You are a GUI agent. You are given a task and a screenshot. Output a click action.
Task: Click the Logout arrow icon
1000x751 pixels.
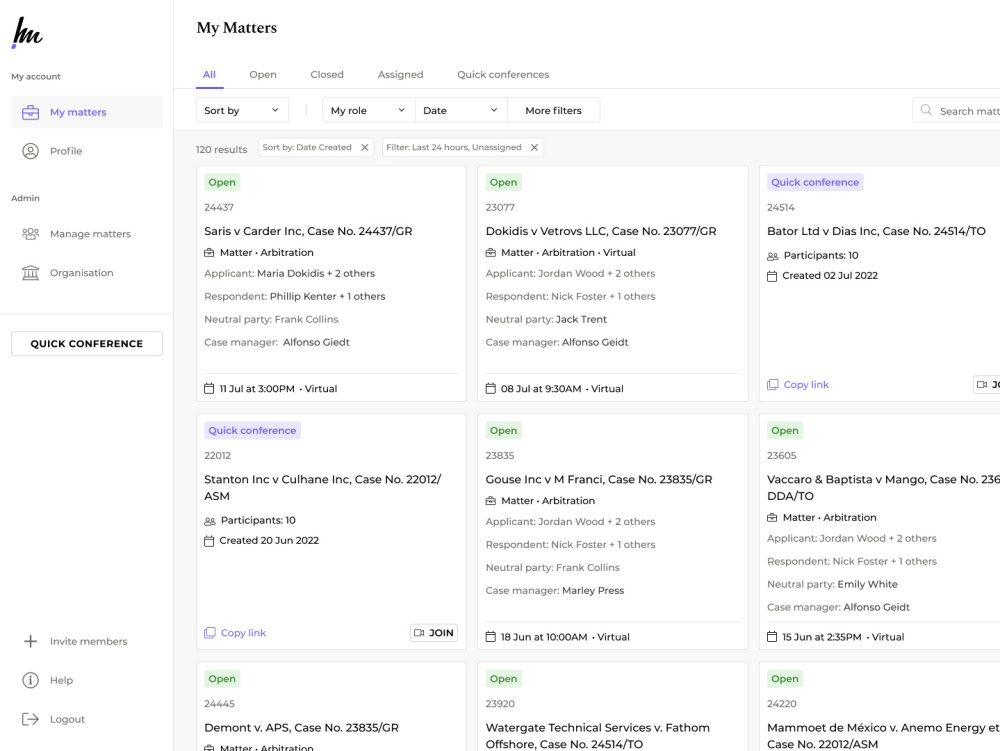[x=30, y=719]
